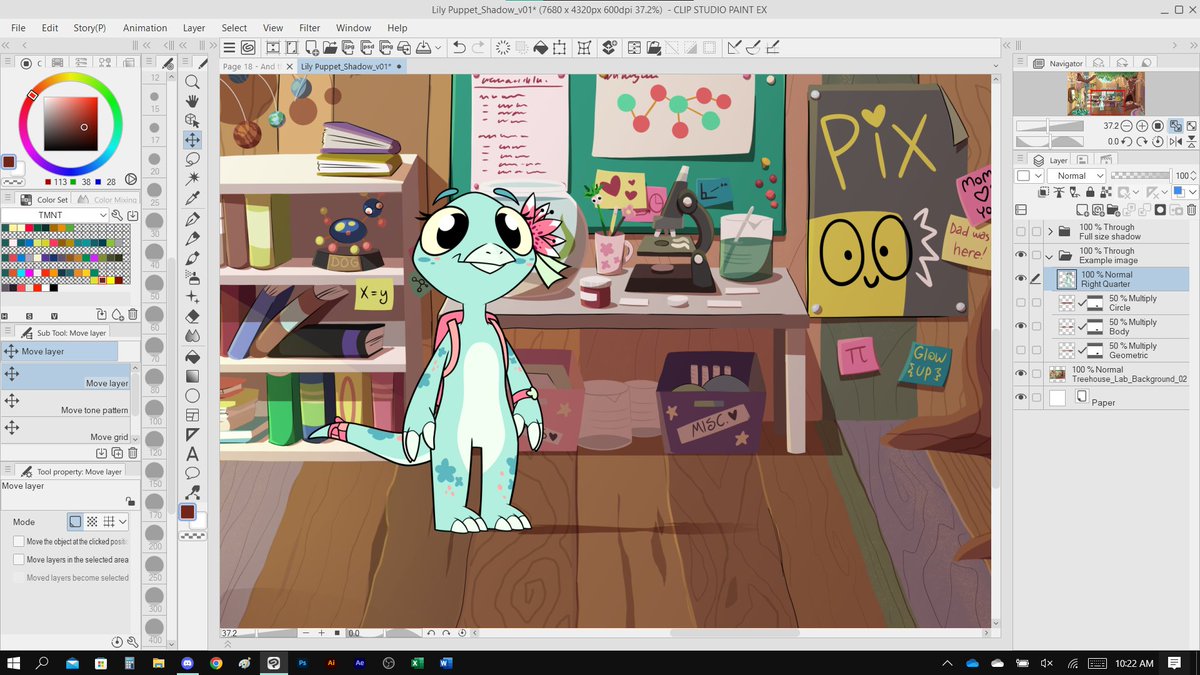1200x675 pixels.
Task: Open the Filter menu
Action: (x=310, y=28)
